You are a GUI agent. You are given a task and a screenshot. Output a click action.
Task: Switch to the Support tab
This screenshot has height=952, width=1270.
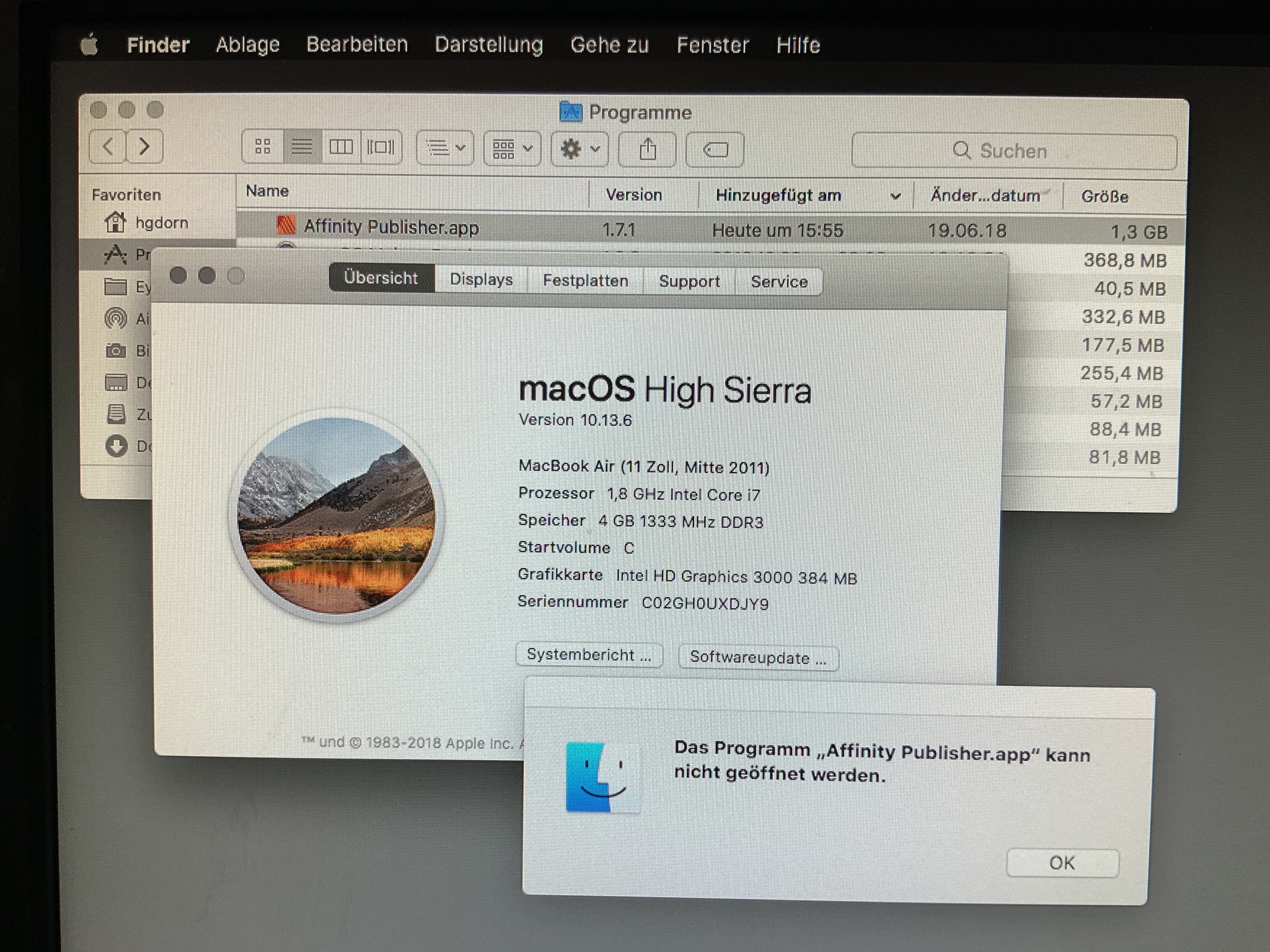689,281
